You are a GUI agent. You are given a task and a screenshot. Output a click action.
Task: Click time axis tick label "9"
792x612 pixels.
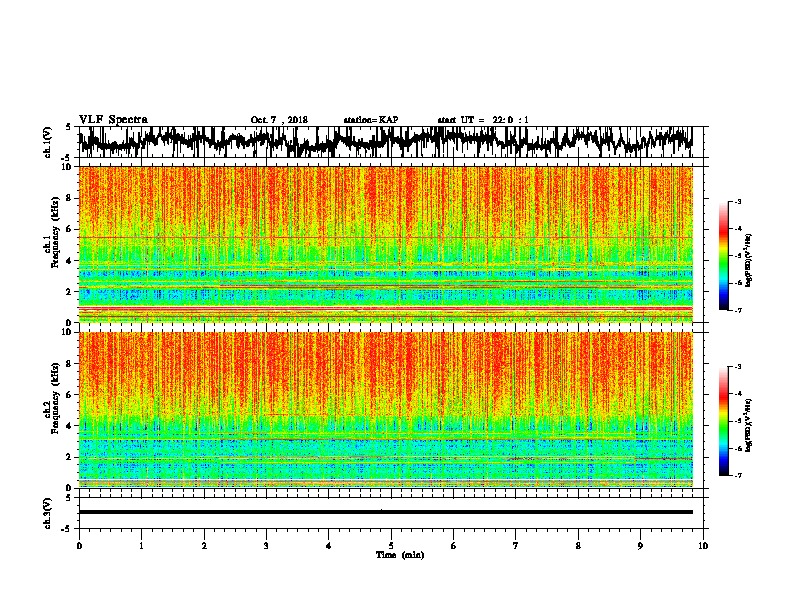tap(640, 546)
